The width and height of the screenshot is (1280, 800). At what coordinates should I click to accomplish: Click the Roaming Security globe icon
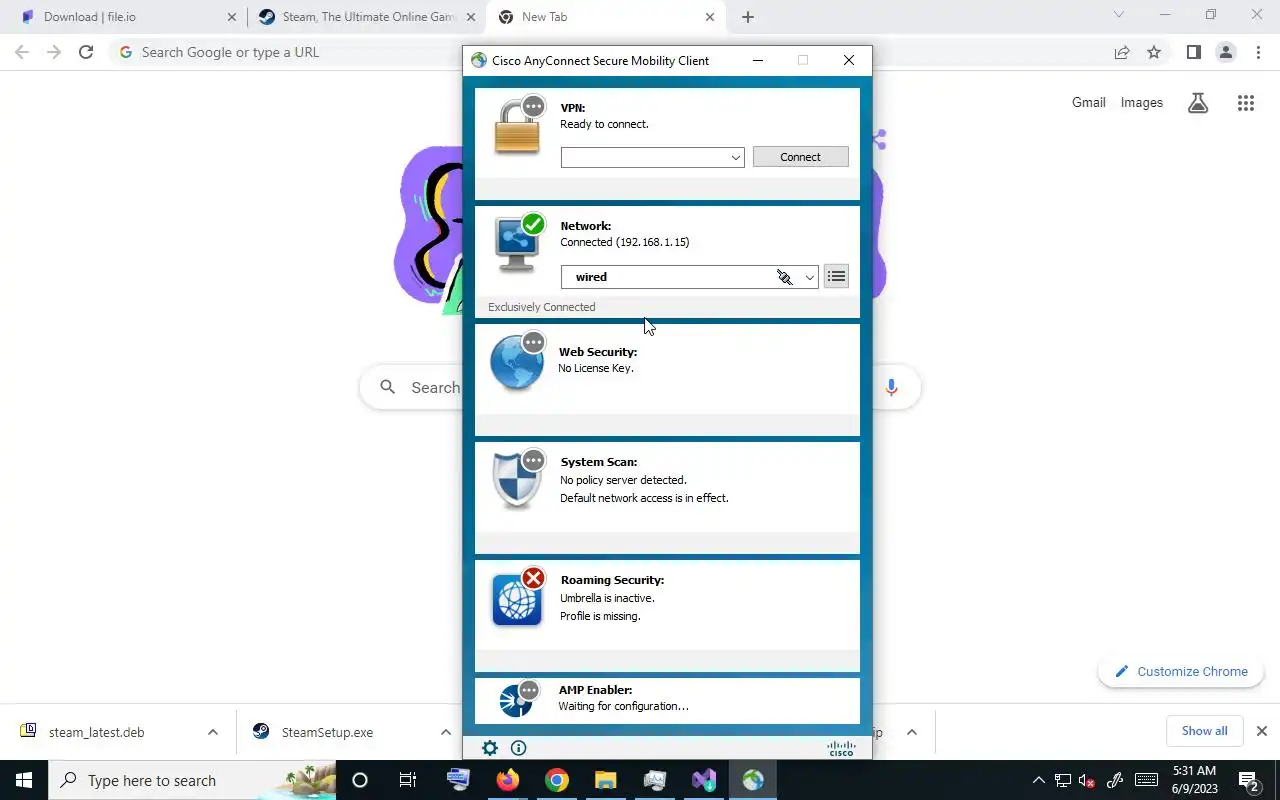click(x=518, y=598)
